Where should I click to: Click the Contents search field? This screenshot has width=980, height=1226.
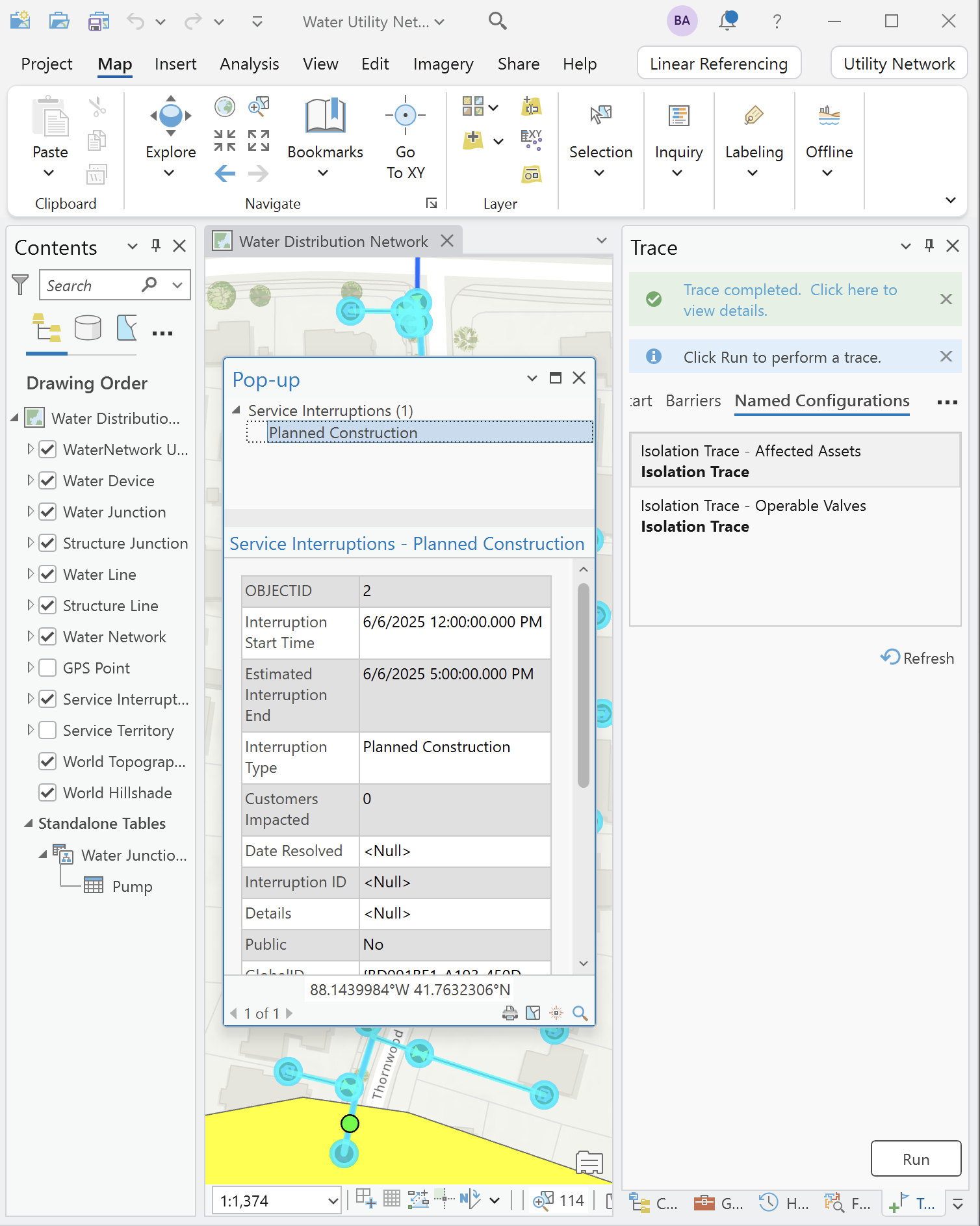coord(91,285)
